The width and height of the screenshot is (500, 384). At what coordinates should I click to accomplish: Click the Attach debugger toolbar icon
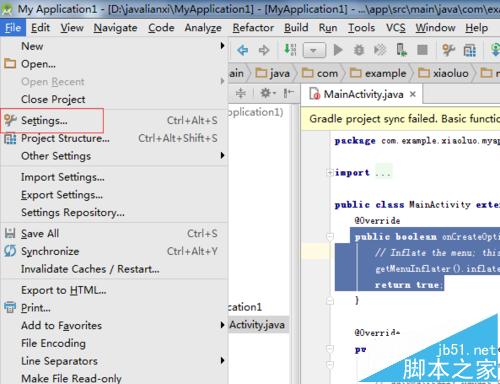(x=380, y=50)
